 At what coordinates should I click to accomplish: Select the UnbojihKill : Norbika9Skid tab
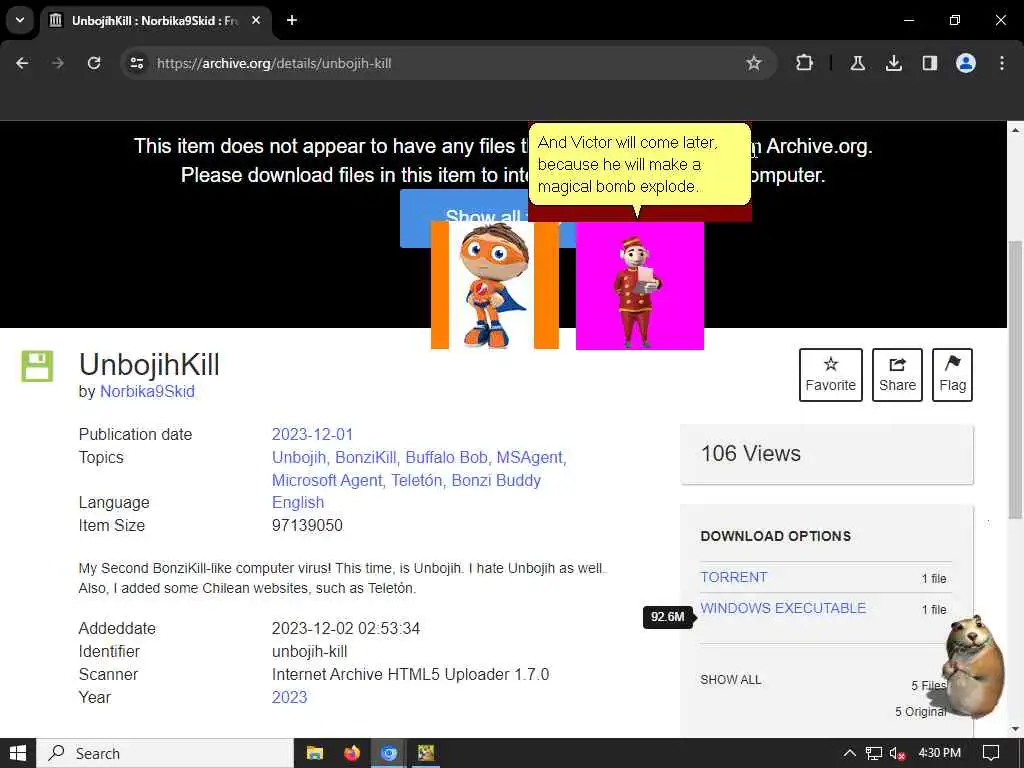pyautogui.click(x=155, y=20)
